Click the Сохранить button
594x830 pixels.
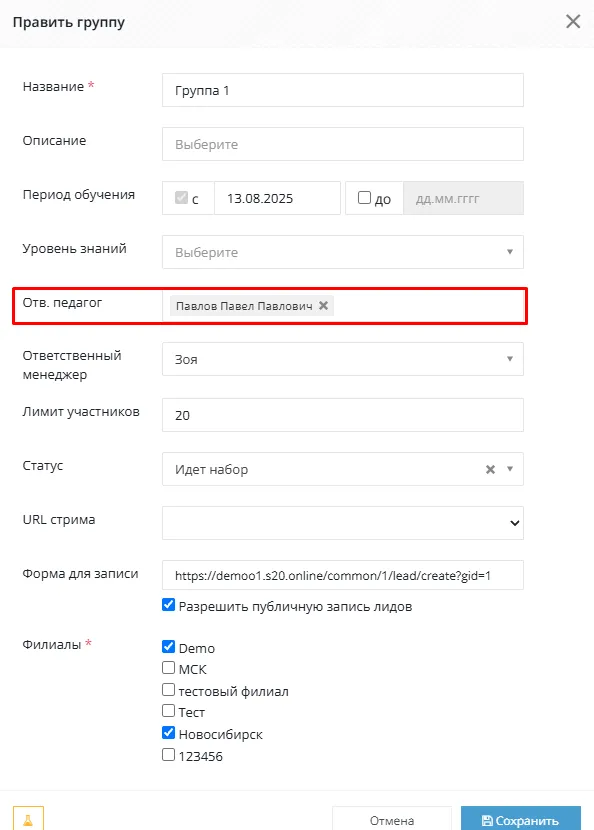521,819
